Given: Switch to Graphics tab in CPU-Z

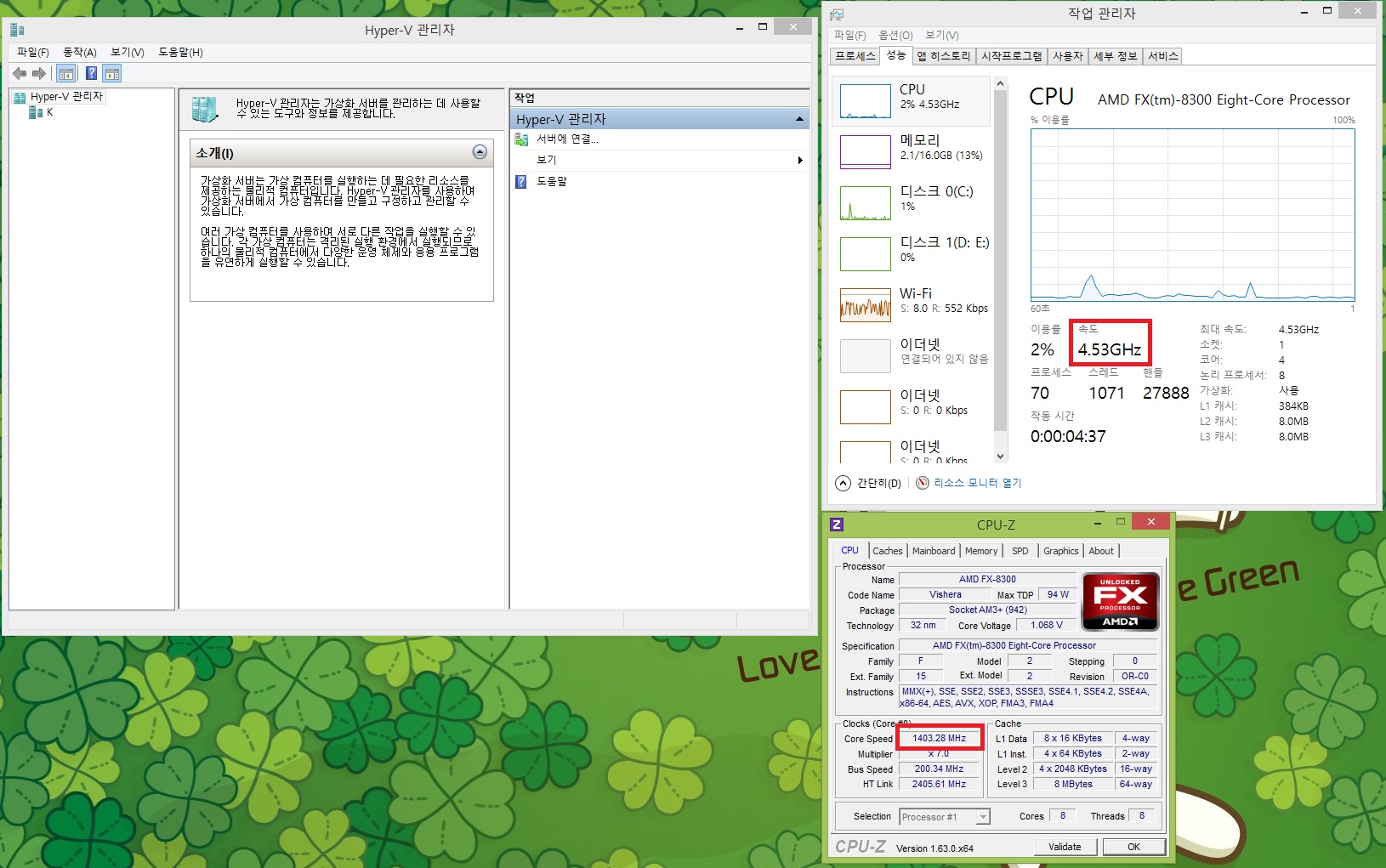Looking at the screenshot, I should point(1060,551).
